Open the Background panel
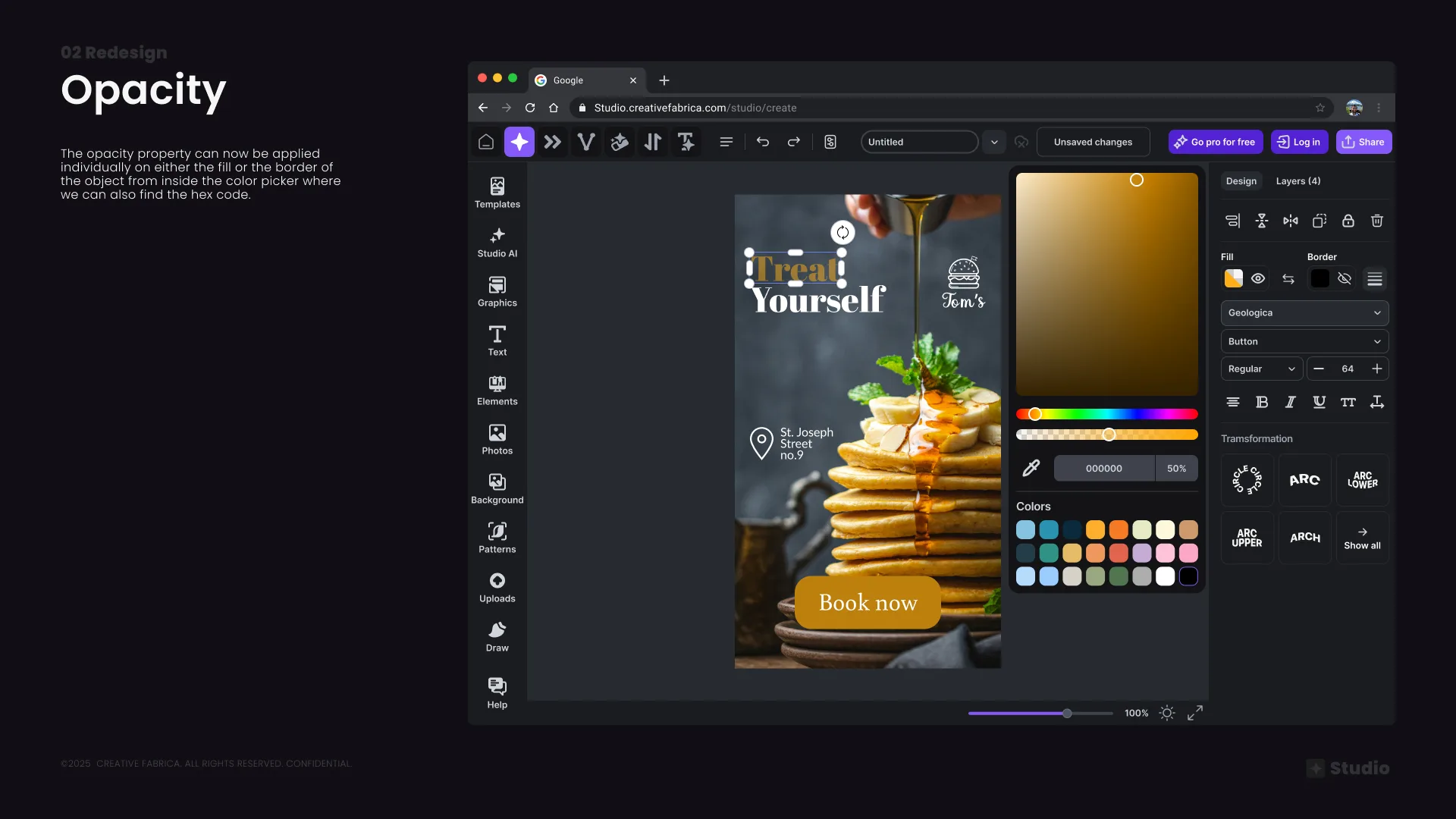The width and height of the screenshot is (1456, 819). [x=497, y=488]
